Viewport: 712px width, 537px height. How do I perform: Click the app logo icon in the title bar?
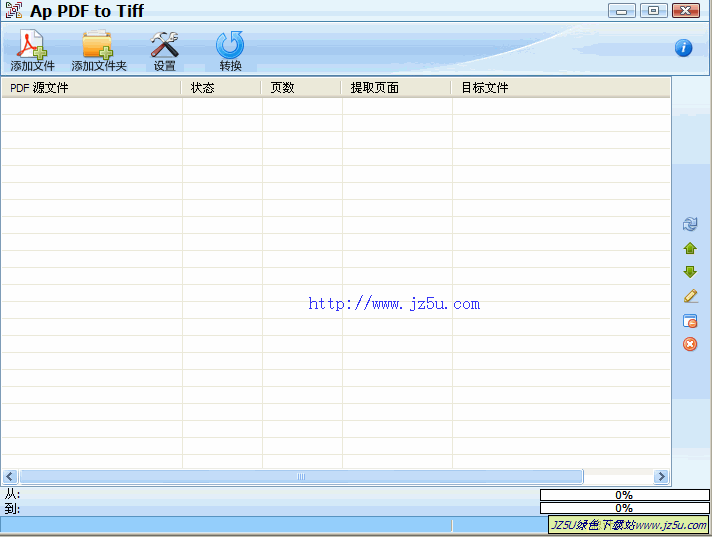(14, 10)
